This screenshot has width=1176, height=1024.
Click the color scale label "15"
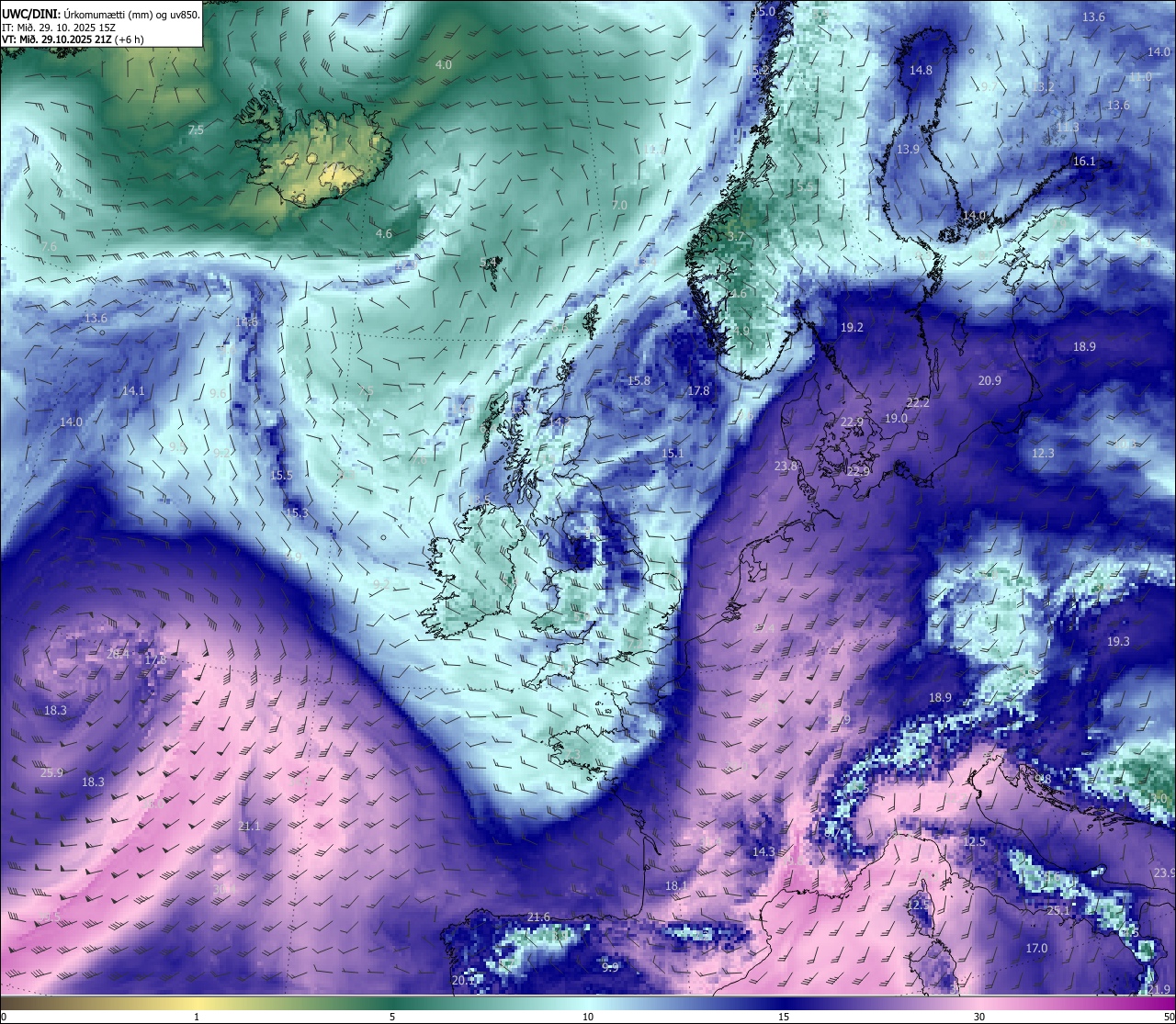[784, 1017]
